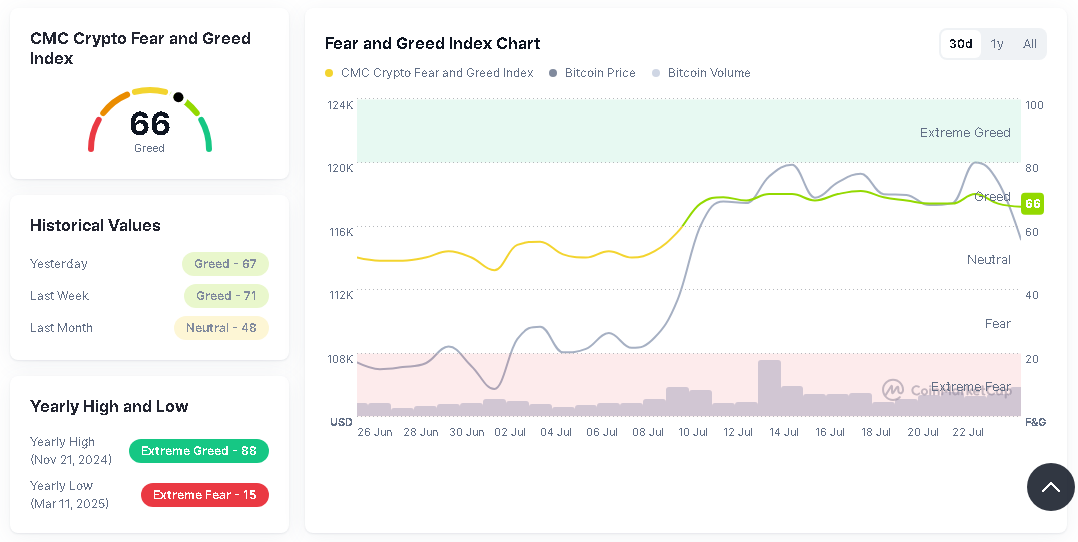Click the Greed - 71 last week badge
This screenshot has height=542, width=1078.
coord(226,296)
